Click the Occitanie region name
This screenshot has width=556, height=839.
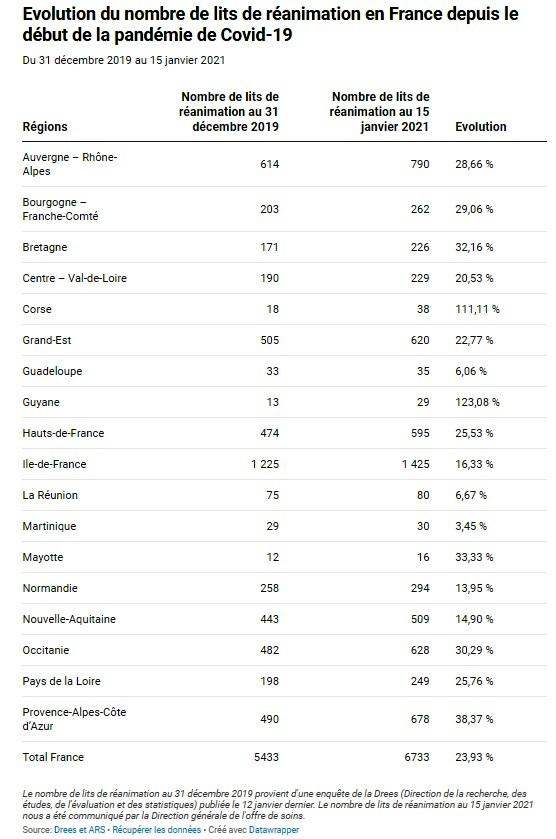tap(46, 650)
